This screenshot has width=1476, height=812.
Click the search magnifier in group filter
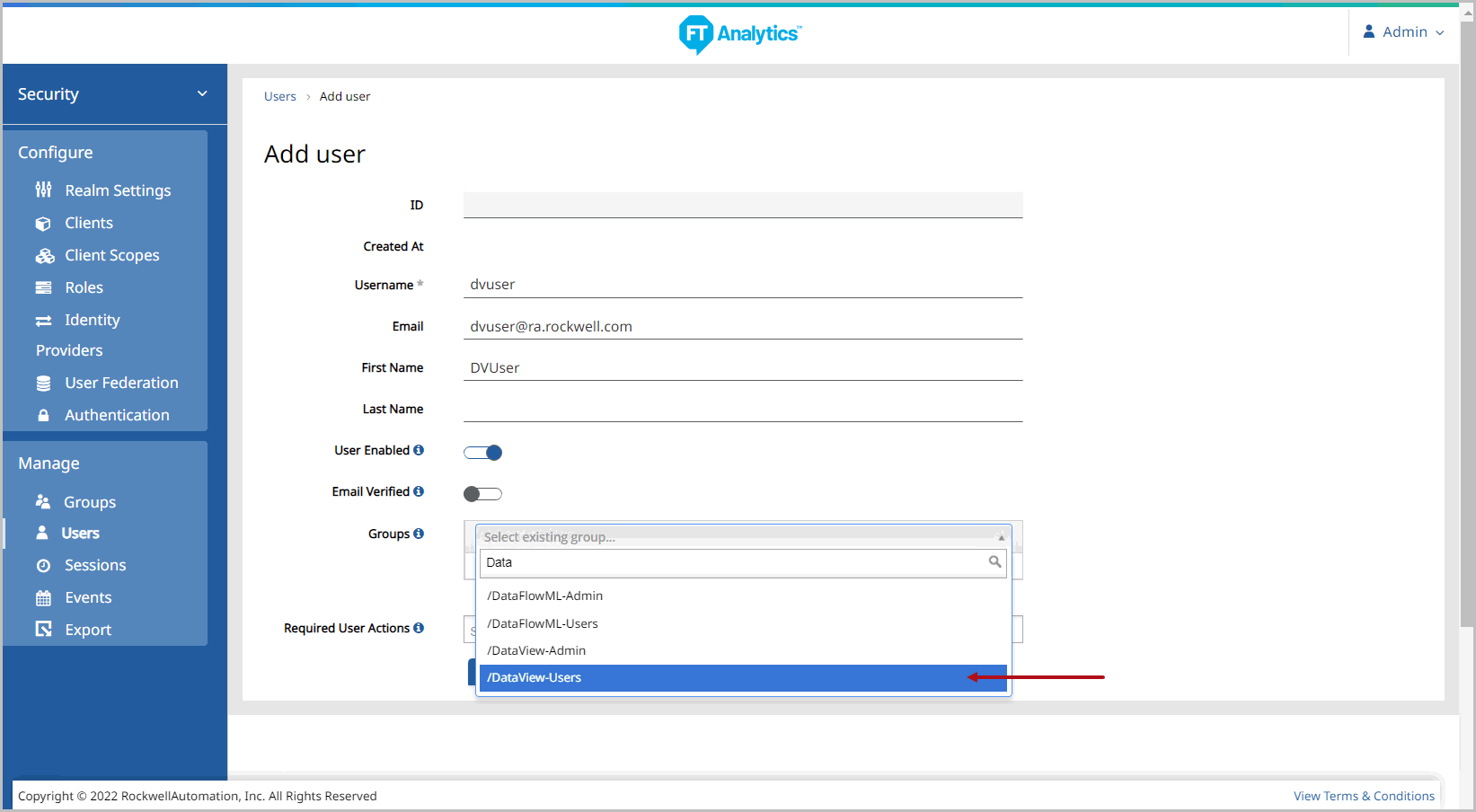pos(994,561)
